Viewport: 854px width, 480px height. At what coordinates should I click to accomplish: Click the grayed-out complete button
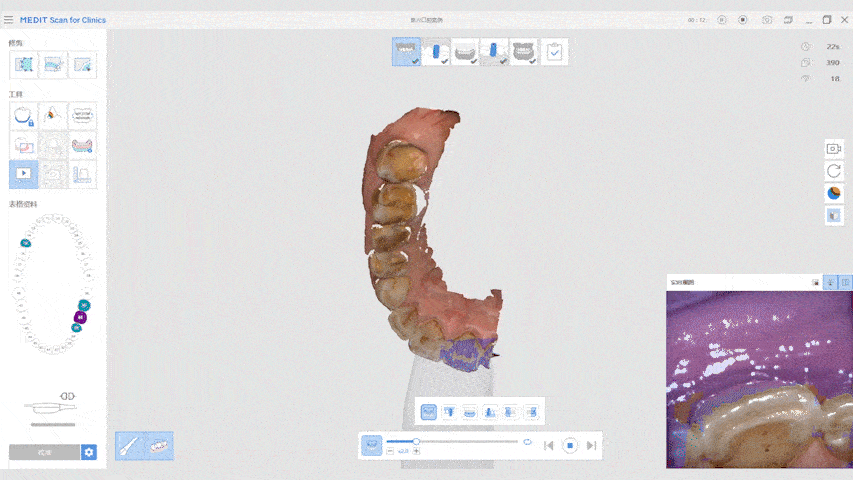click(x=44, y=452)
